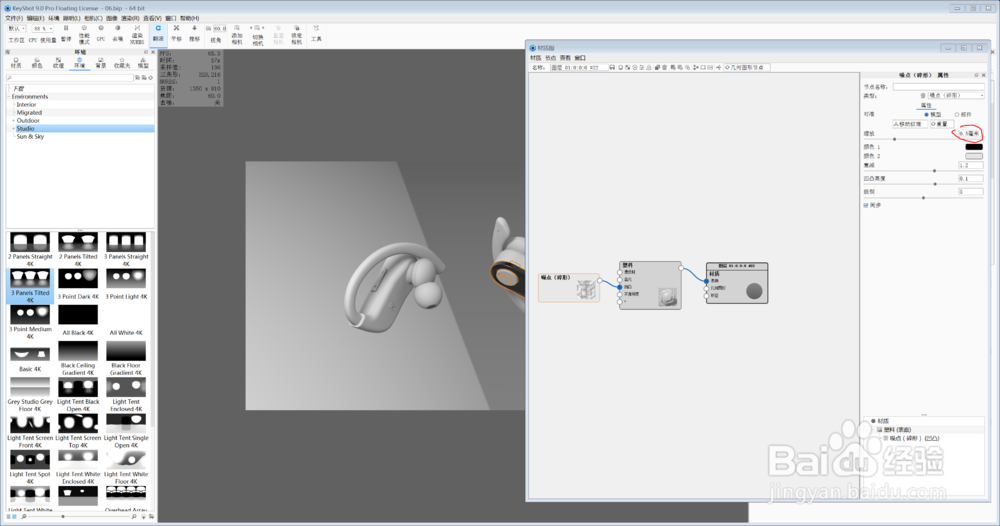The image size is (1000, 526).
Task: Open the 背景 library tab icon
Action: coord(101,62)
